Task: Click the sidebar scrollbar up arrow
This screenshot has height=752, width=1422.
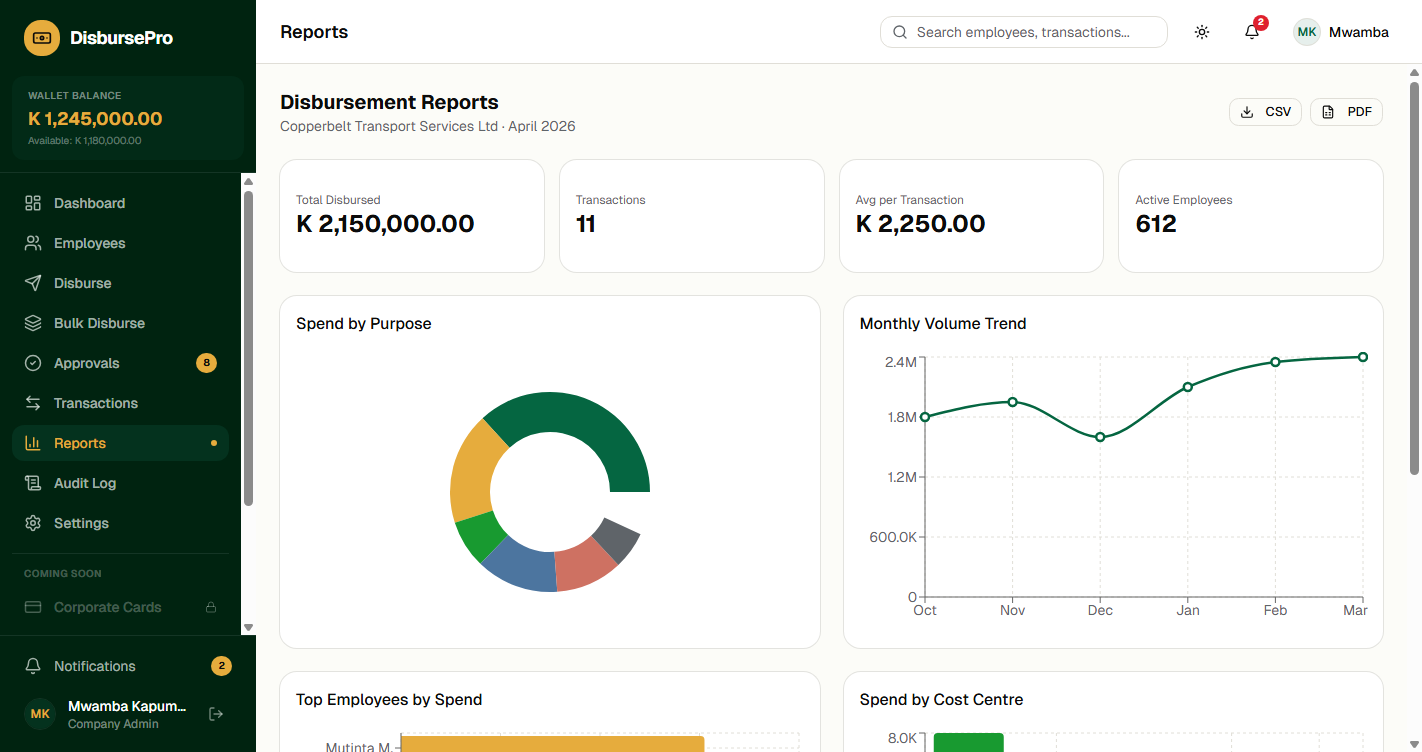Action: 249,181
